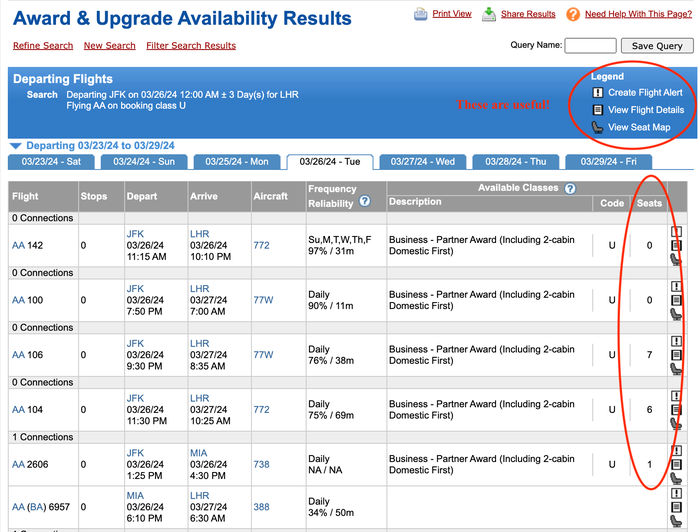Click the Aircraft column header

coord(271,196)
